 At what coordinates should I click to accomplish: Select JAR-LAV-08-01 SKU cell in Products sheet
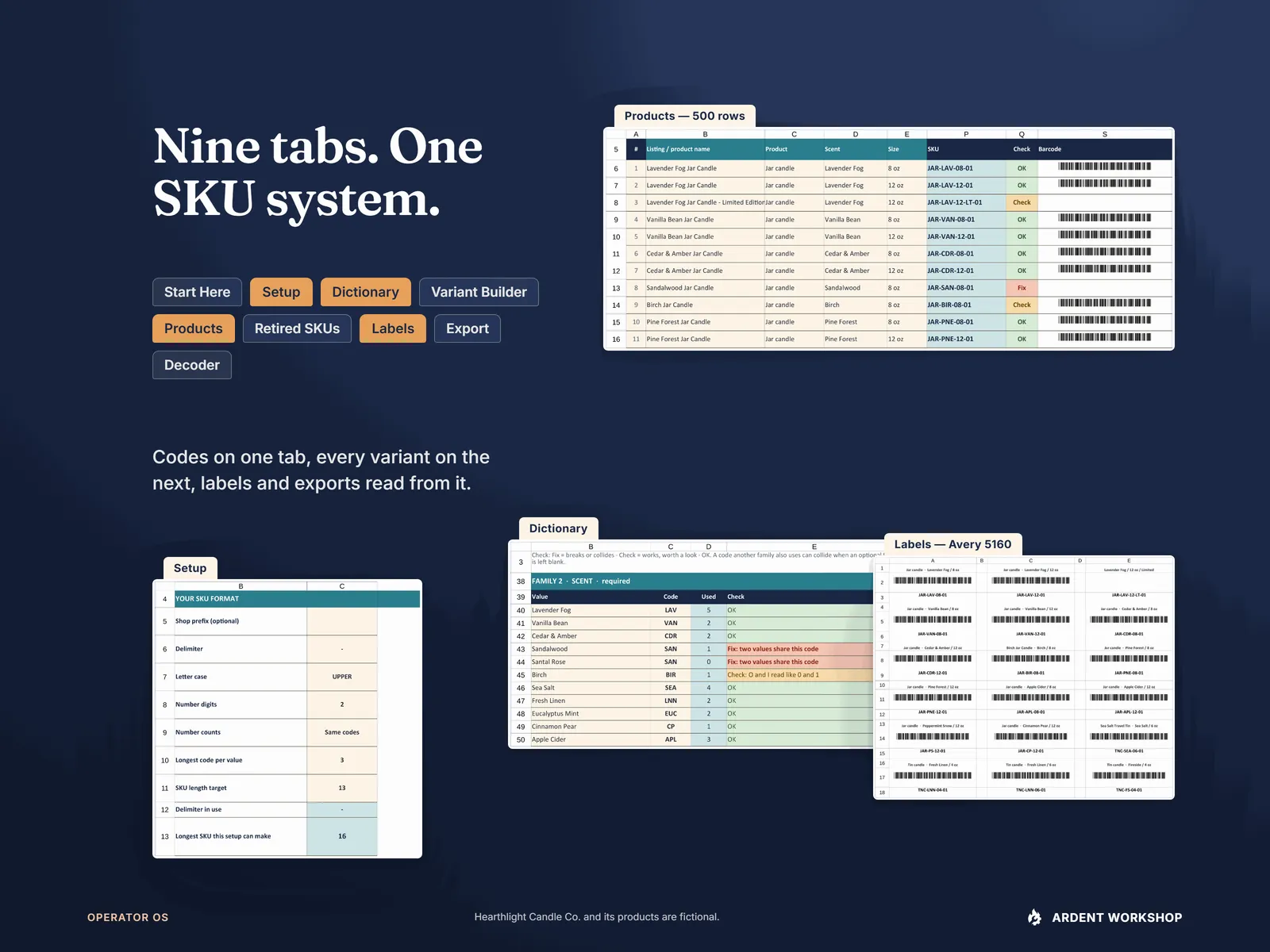(966, 168)
